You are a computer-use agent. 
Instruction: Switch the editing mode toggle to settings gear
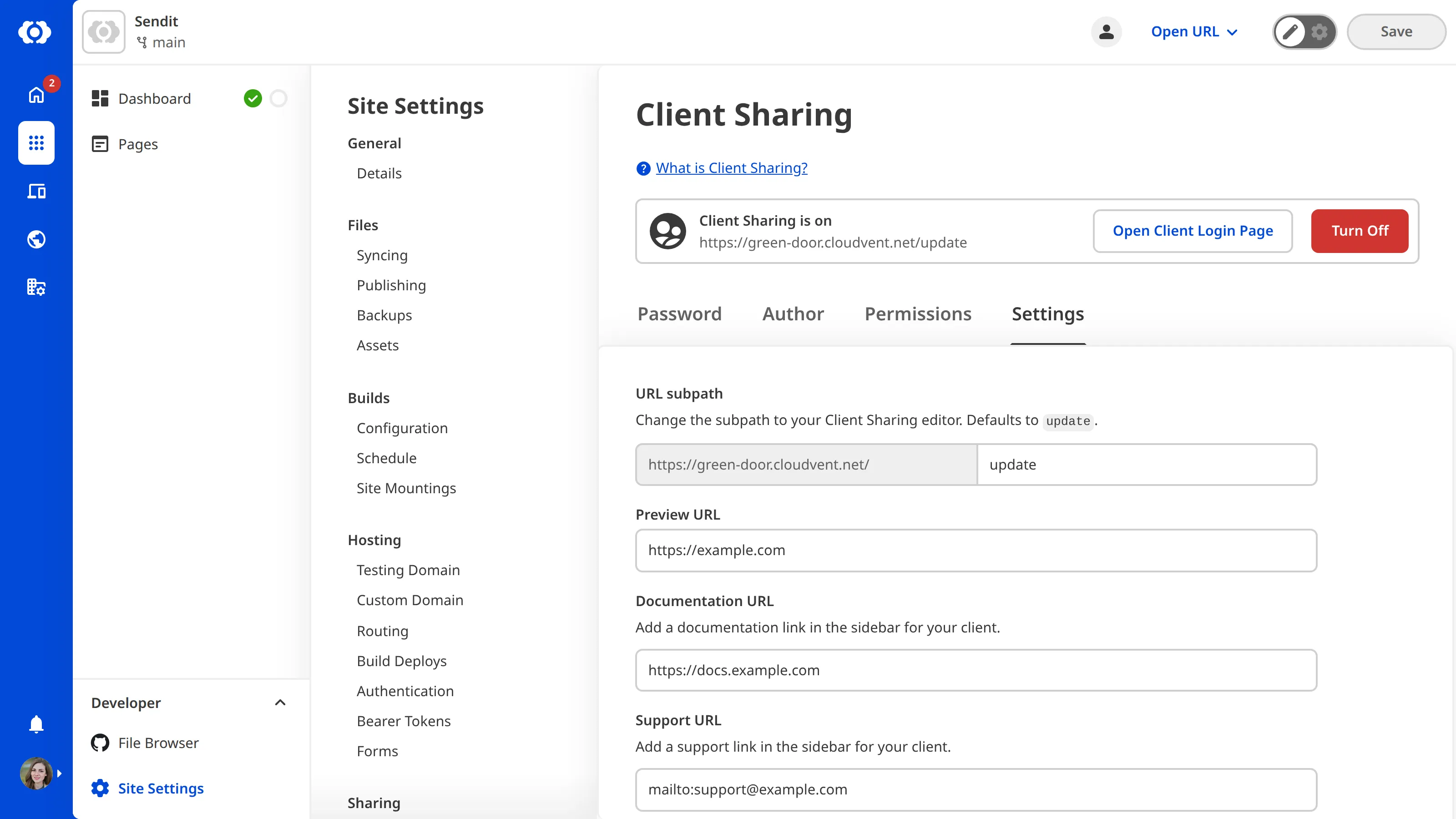click(x=1319, y=32)
